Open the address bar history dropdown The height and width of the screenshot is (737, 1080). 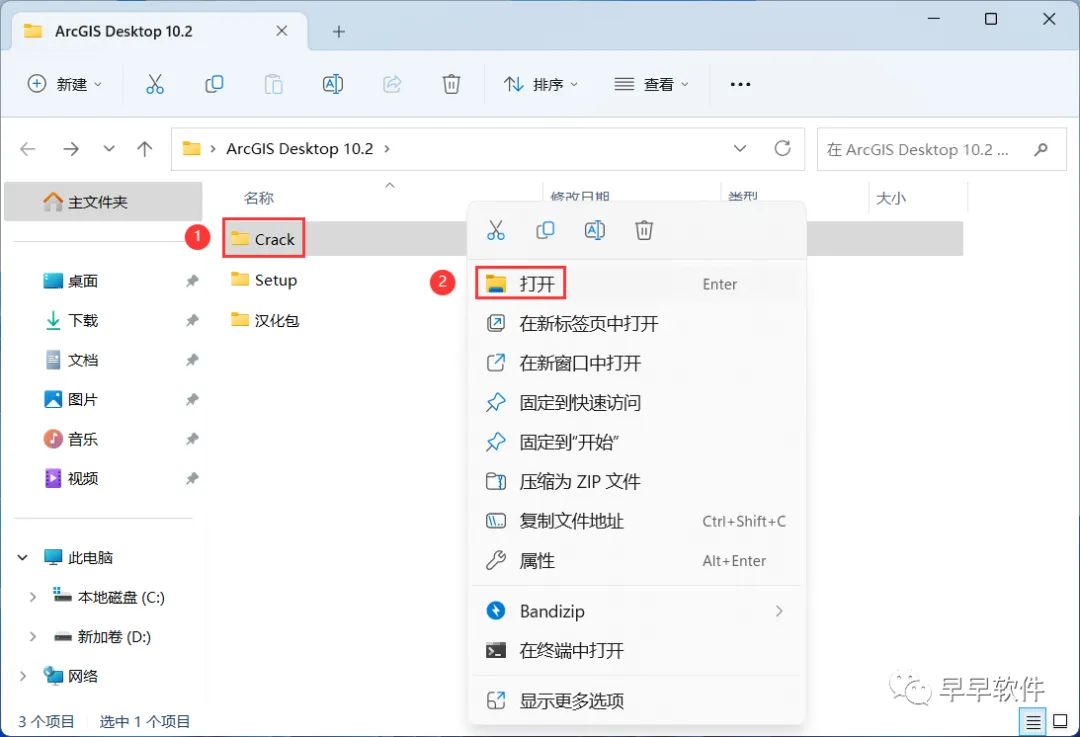[x=740, y=148]
